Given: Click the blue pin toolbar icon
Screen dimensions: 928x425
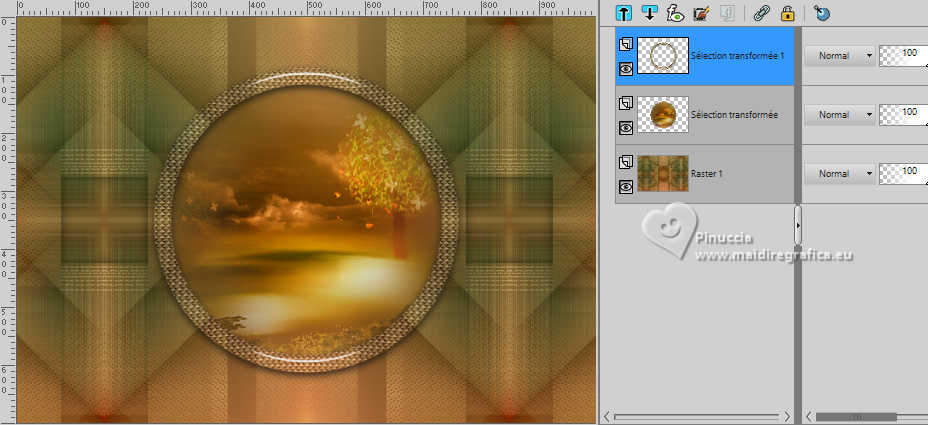Looking at the screenshot, I should tap(821, 13).
